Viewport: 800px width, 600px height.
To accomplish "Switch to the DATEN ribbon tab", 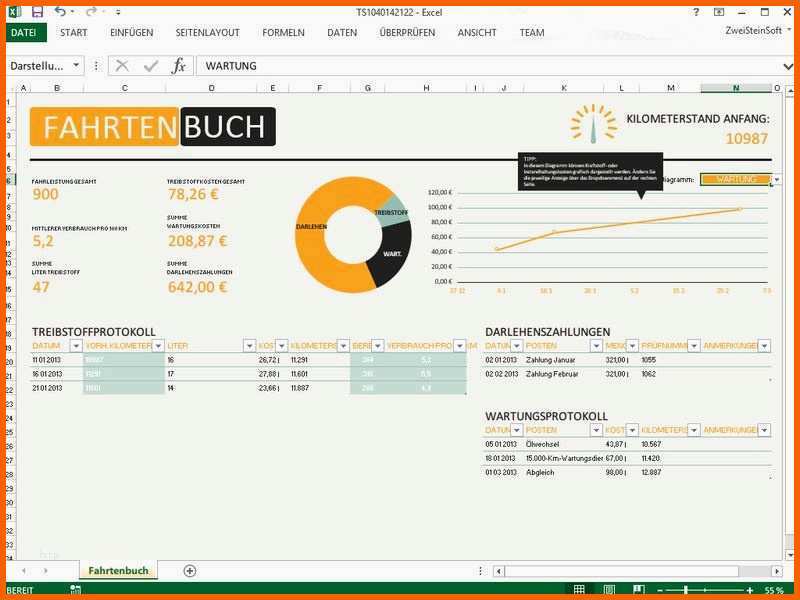I will click(342, 33).
